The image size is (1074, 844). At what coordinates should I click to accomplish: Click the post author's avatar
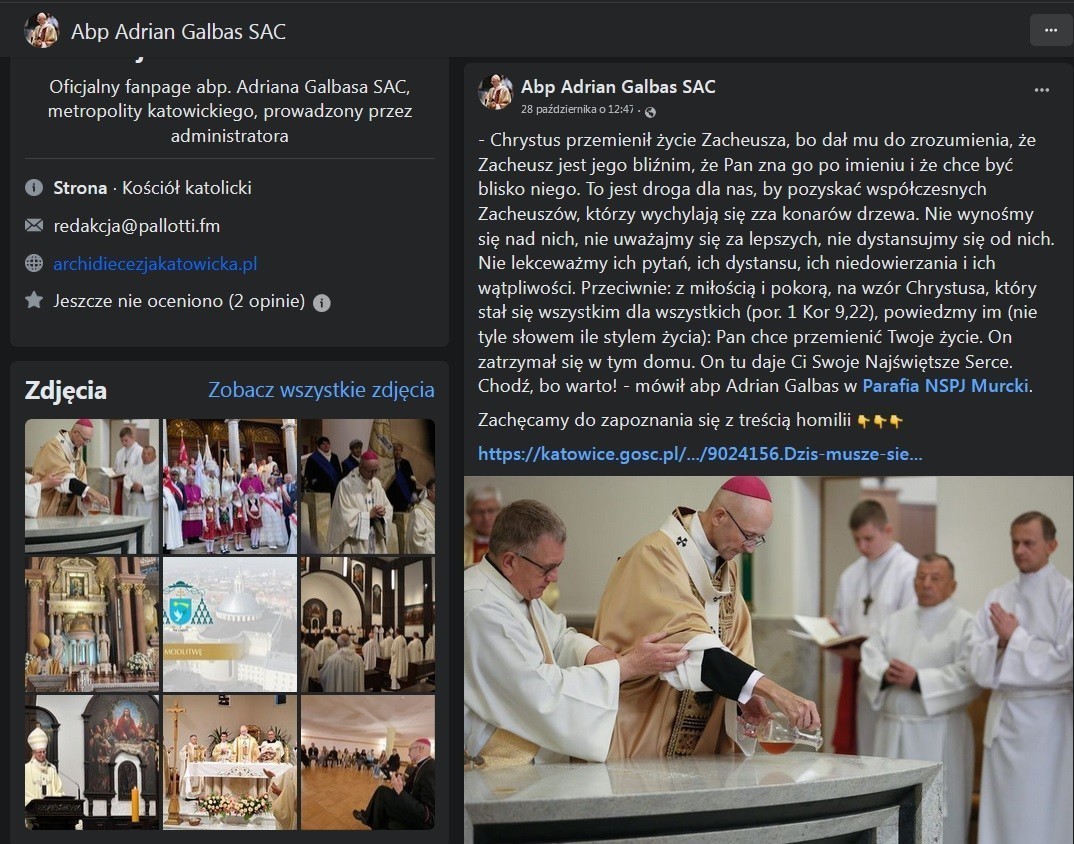(496, 92)
